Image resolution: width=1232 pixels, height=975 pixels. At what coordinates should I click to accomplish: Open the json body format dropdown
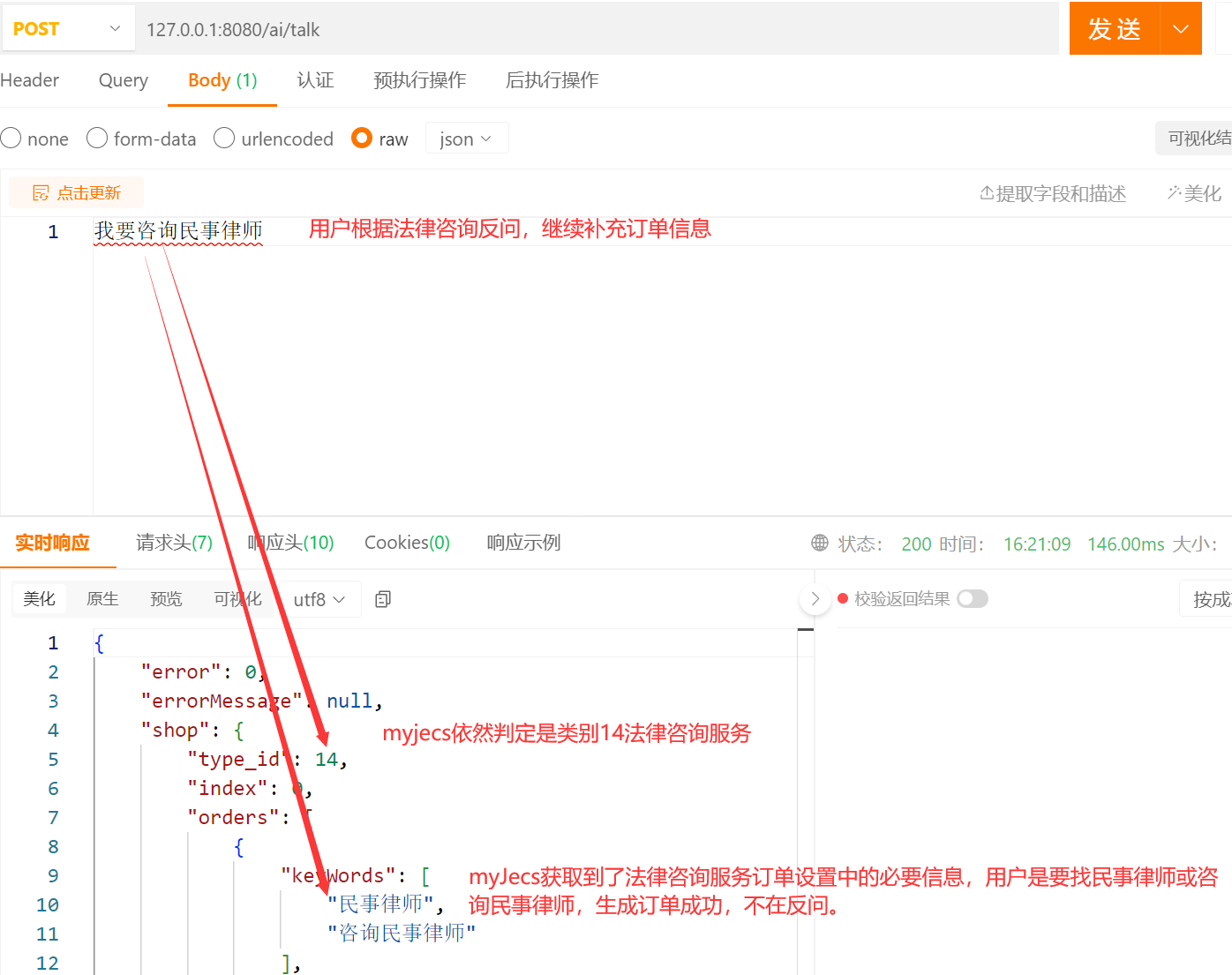click(466, 138)
